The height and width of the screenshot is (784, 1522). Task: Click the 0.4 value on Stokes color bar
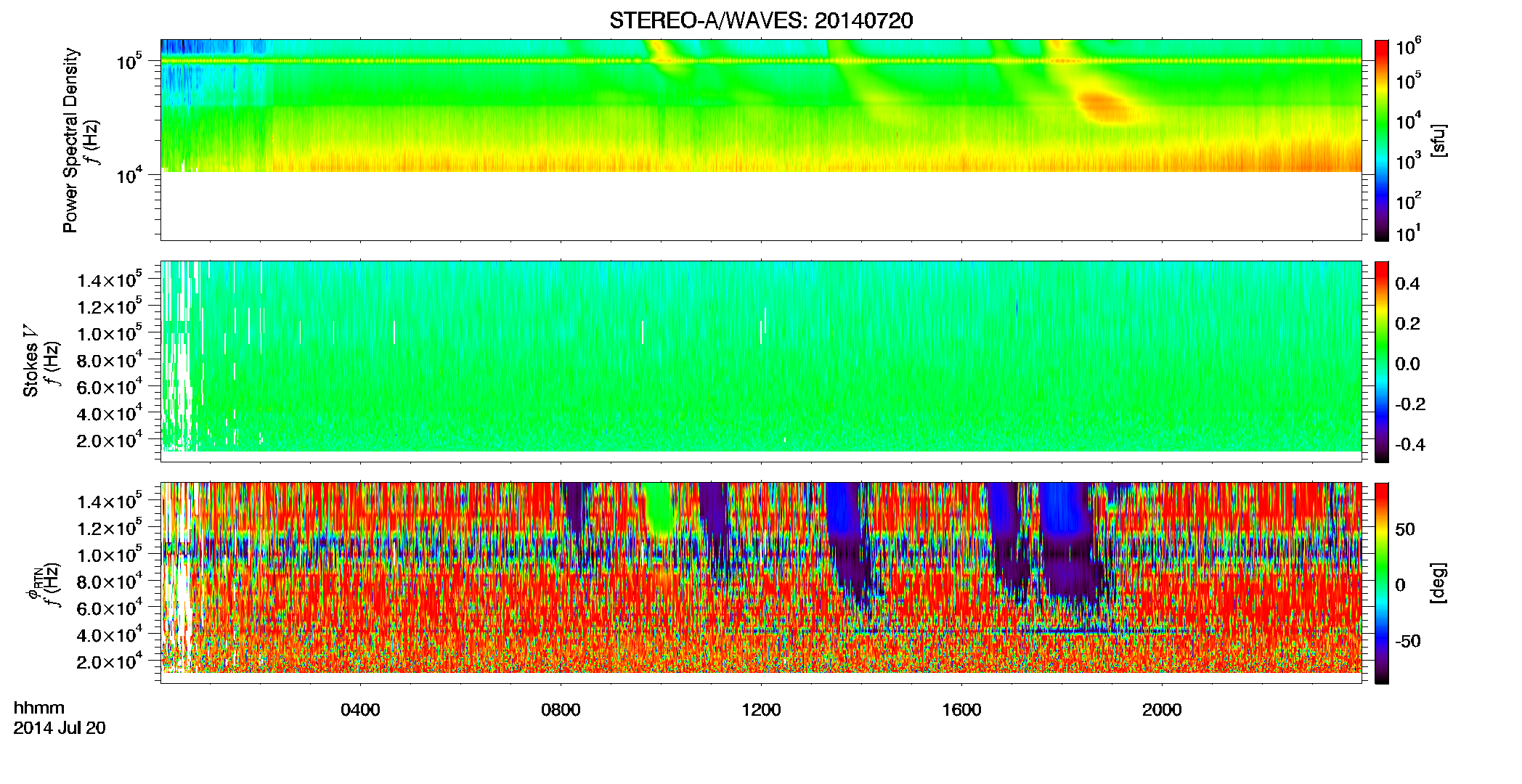pyautogui.click(x=1407, y=284)
